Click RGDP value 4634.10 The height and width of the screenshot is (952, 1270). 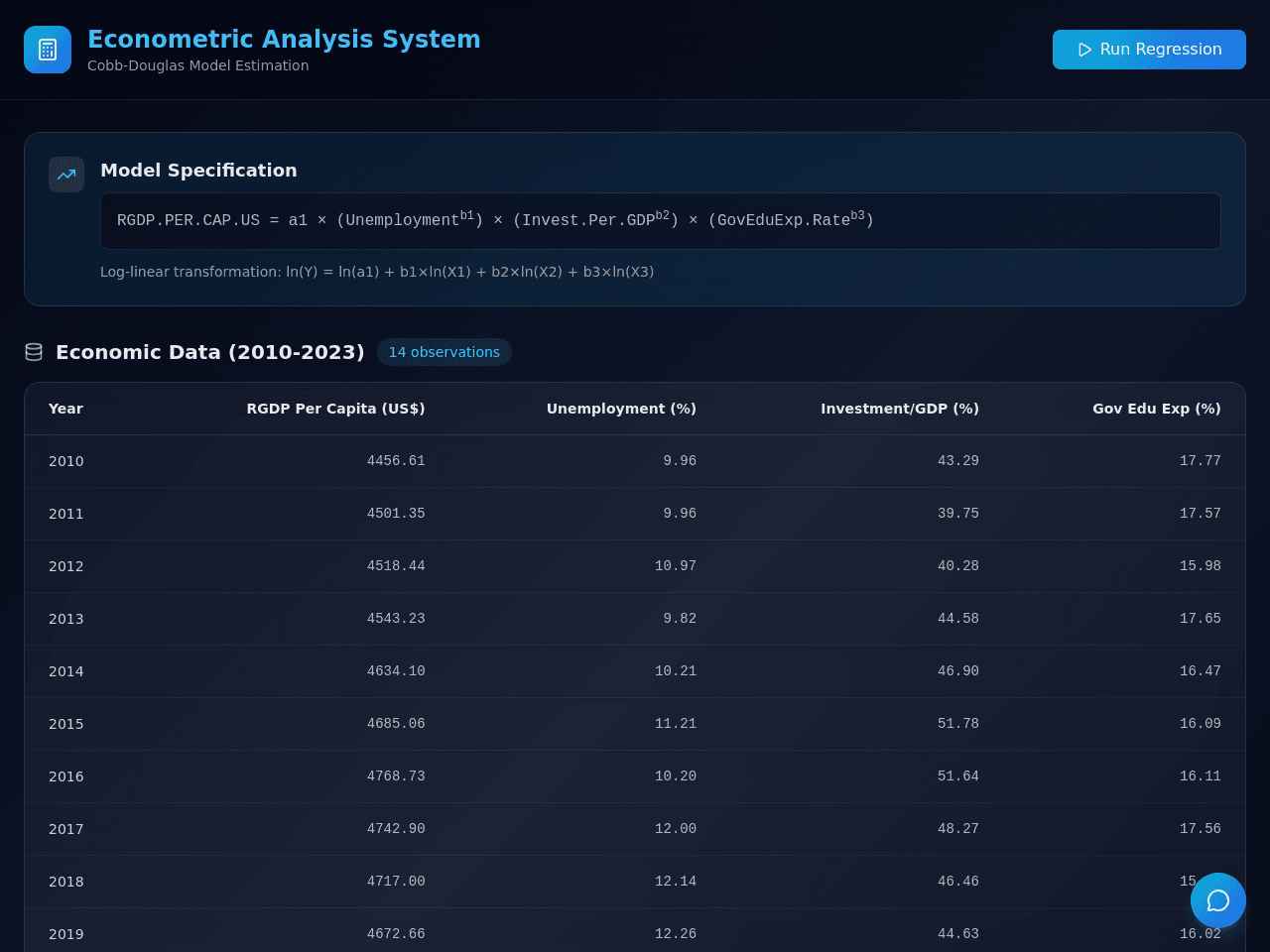point(396,671)
